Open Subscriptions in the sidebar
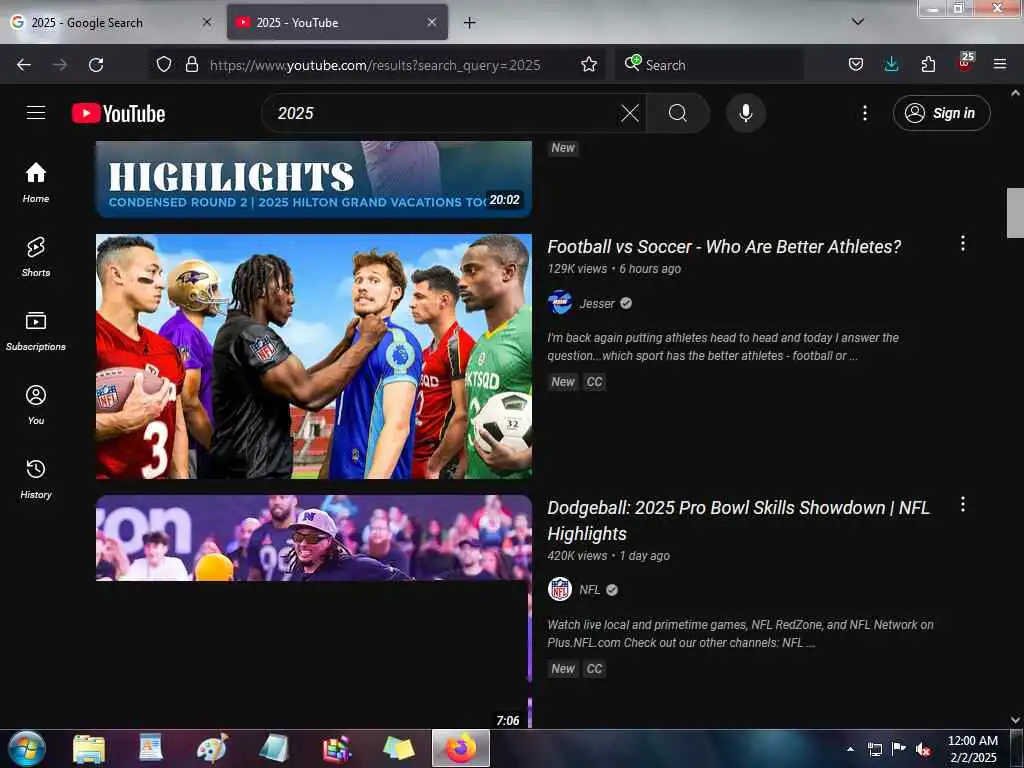The height and width of the screenshot is (768, 1024). point(36,331)
